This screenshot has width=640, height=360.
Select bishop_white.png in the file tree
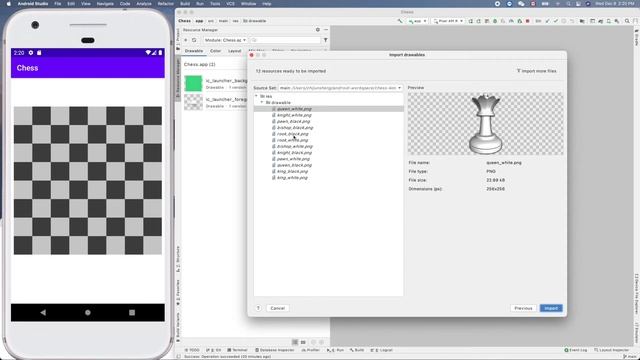pos(295,146)
